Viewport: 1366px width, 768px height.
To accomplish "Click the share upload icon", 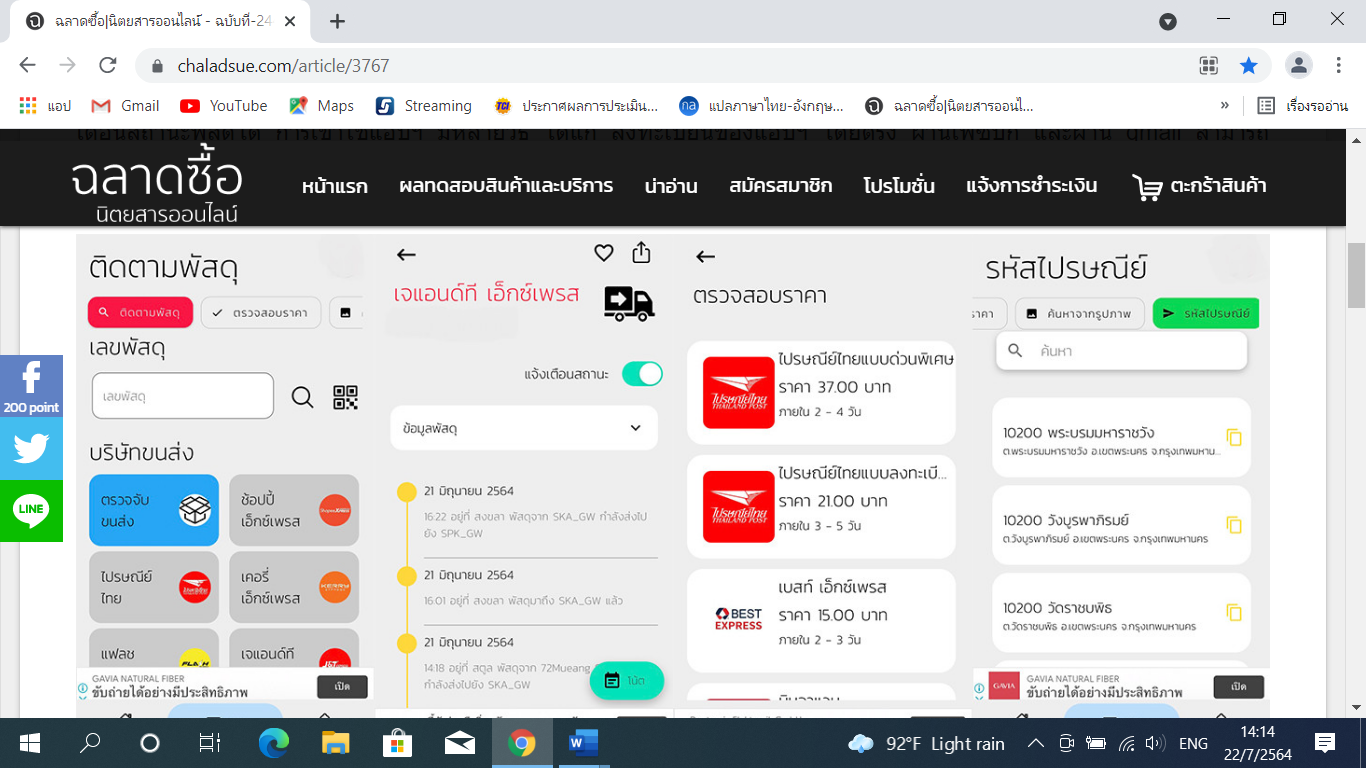I will (x=641, y=253).
